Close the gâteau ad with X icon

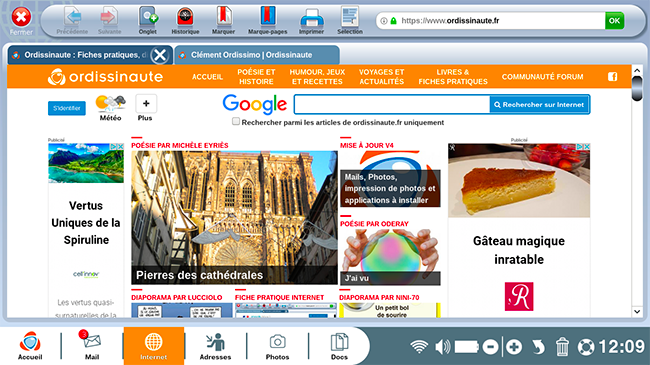point(587,147)
